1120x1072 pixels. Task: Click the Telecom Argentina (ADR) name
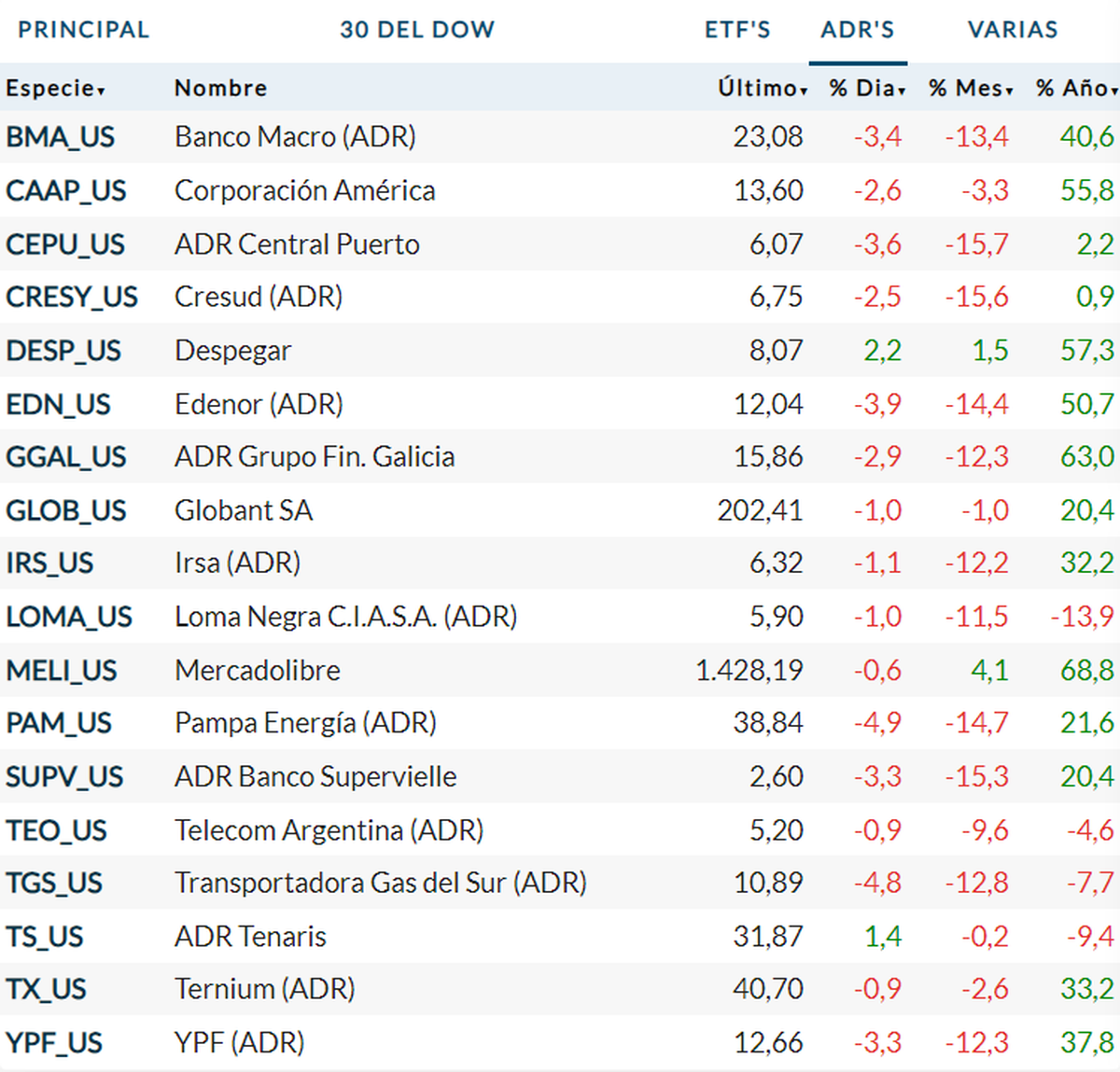pyautogui.click(x=329, y=830)
